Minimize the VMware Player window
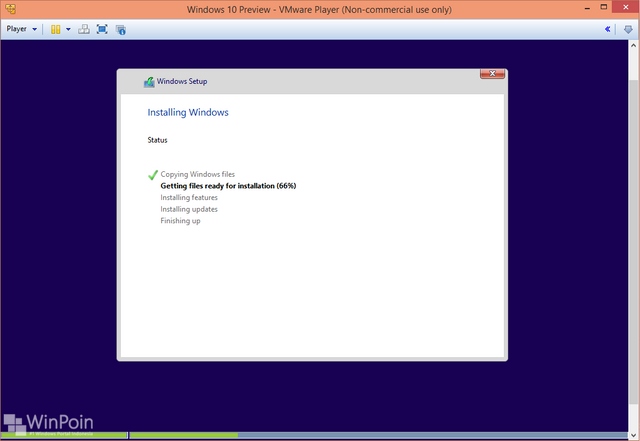Image resolution: width=640 pixels, height=441 pixels. (x=587, y=8)
